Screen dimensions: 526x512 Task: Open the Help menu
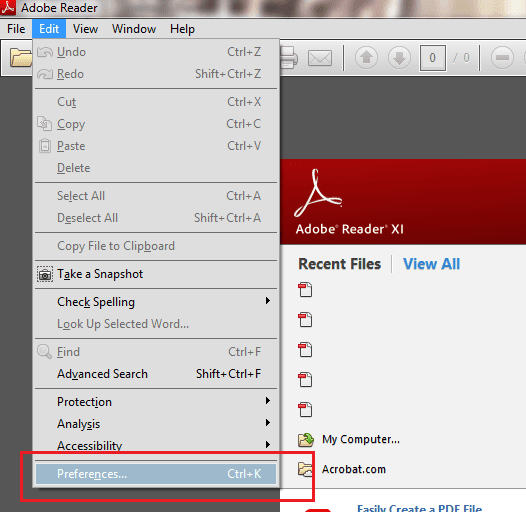(x=182, y=29)
